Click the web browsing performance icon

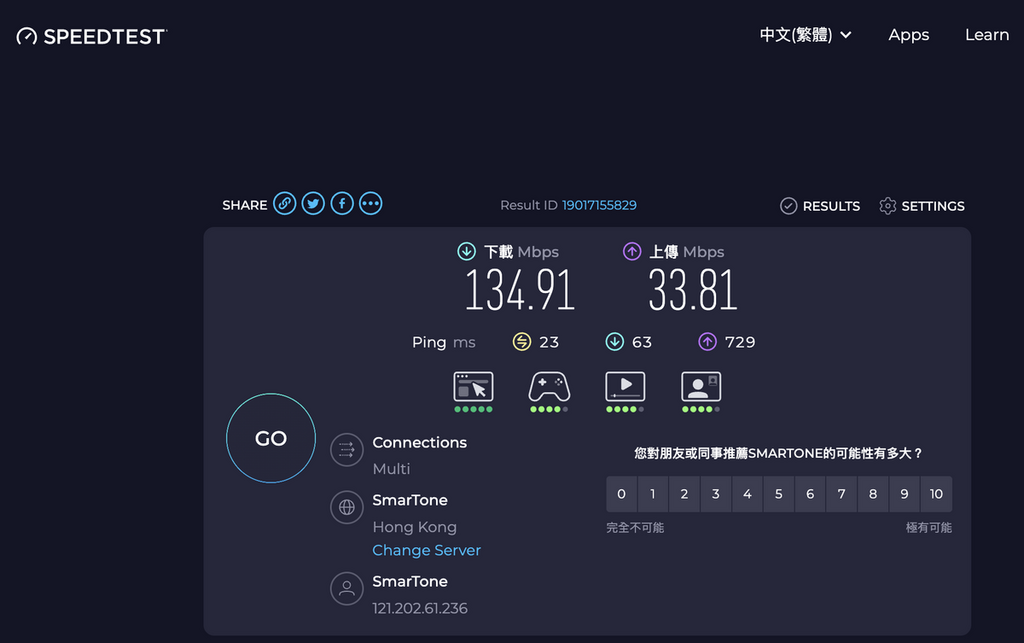[x=472, y=387]
